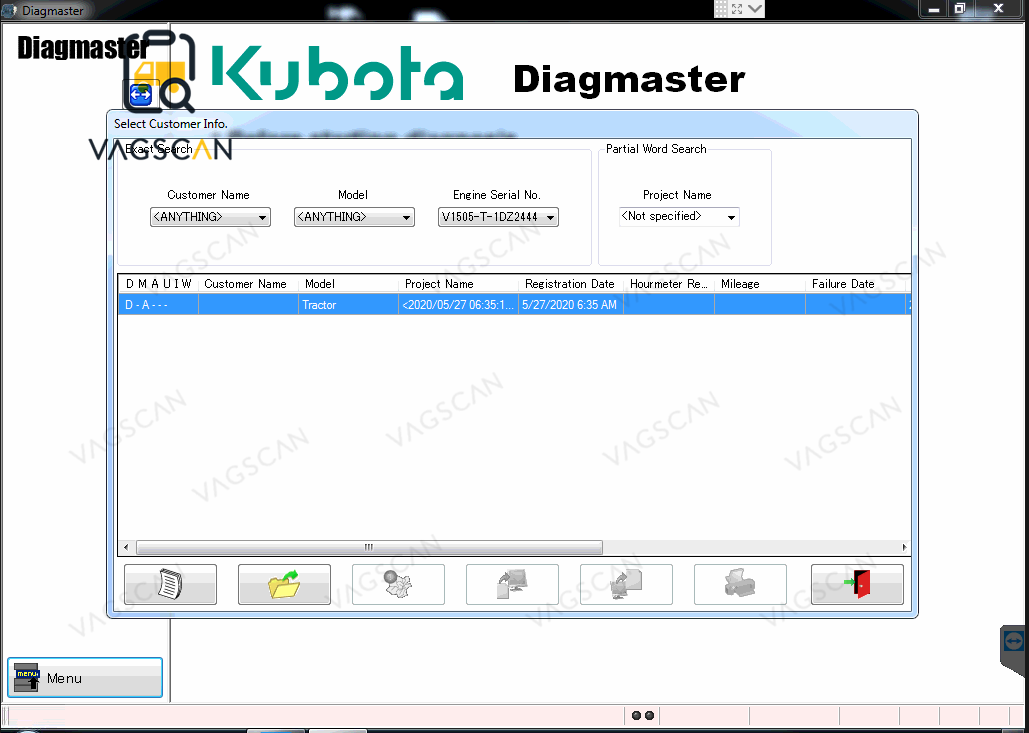The height and width of the screenshot is (733, 1029).
Task: Click the red exit door icon
Action: tap(857, 584)
